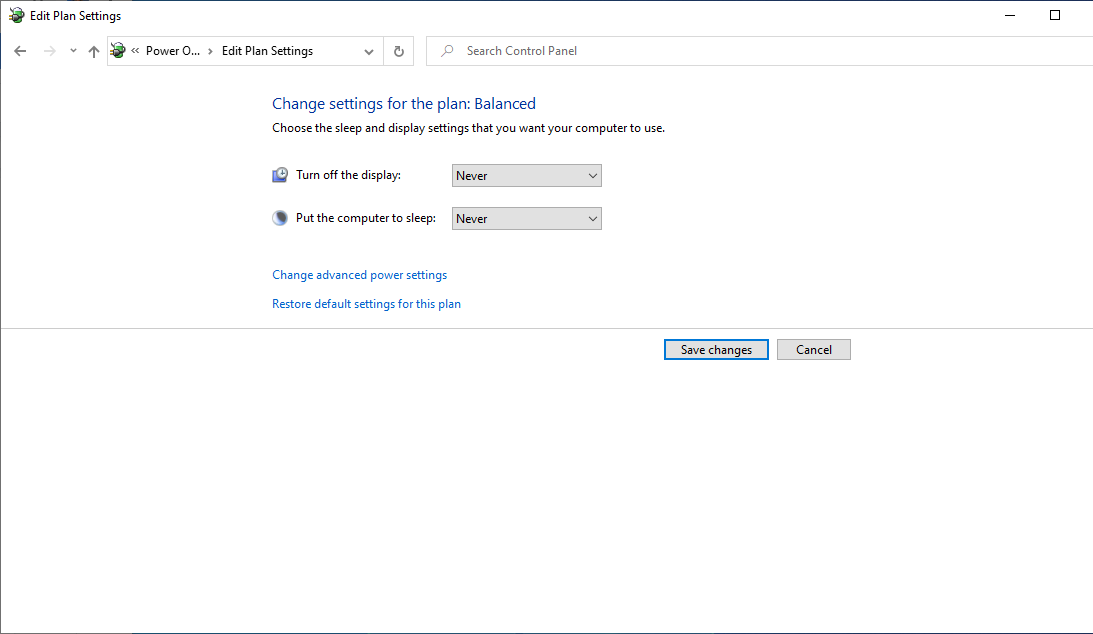The image size is (1093, 634).
Task: Go back using the Back arrow
Action: [20, 51]
